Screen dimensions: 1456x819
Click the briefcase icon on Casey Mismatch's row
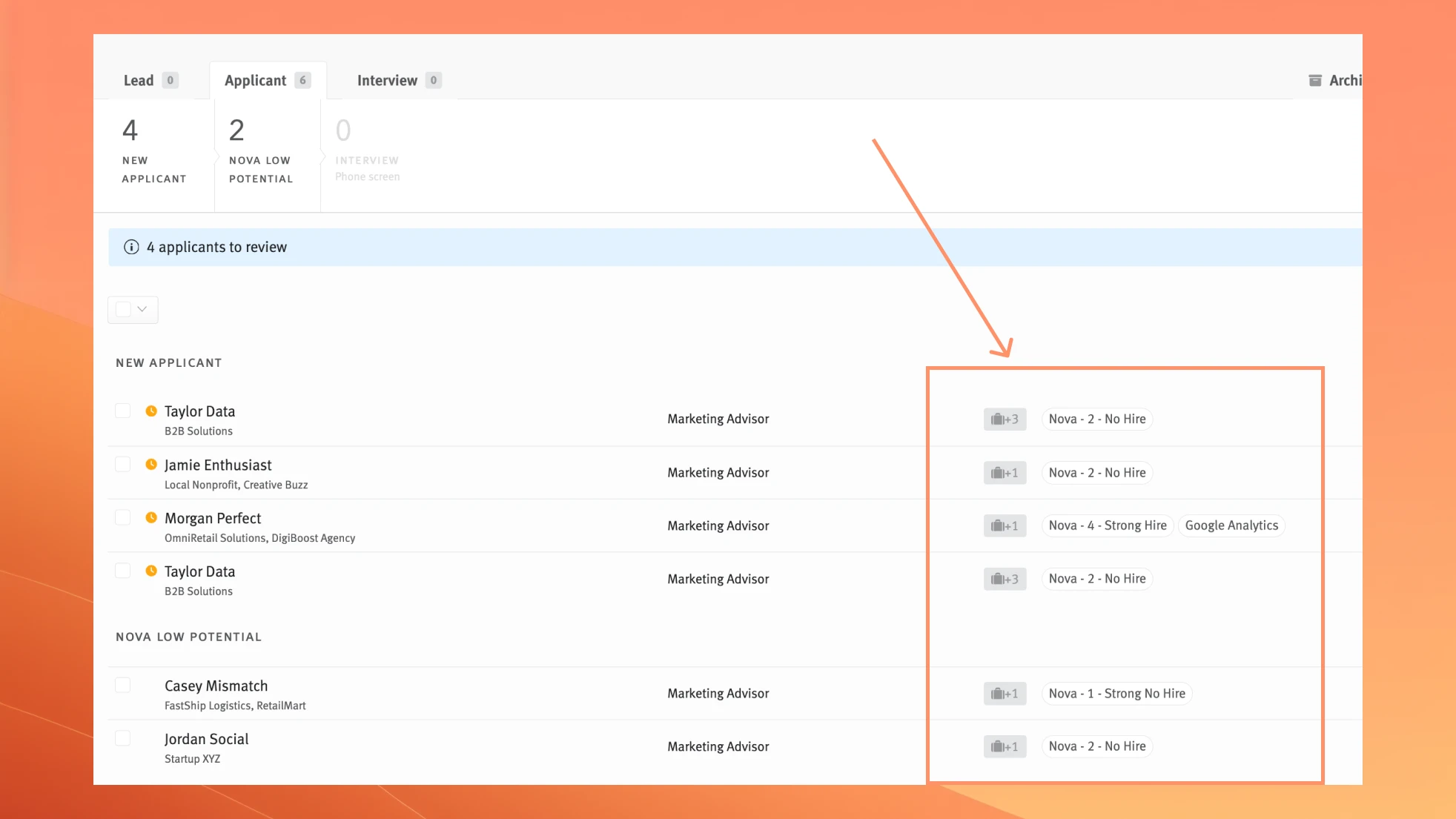1005,693
